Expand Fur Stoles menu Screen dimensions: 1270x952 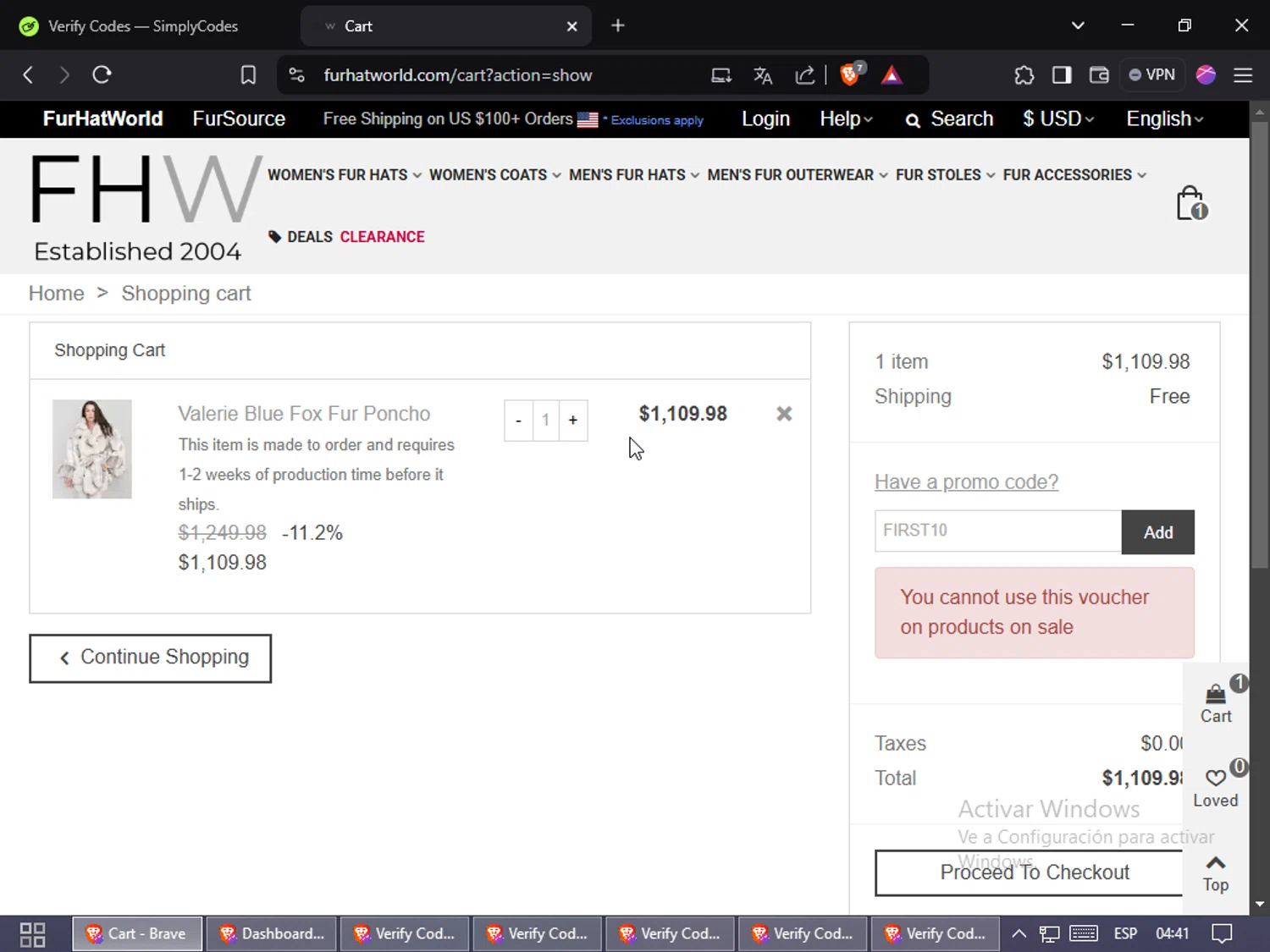(946, 175)
